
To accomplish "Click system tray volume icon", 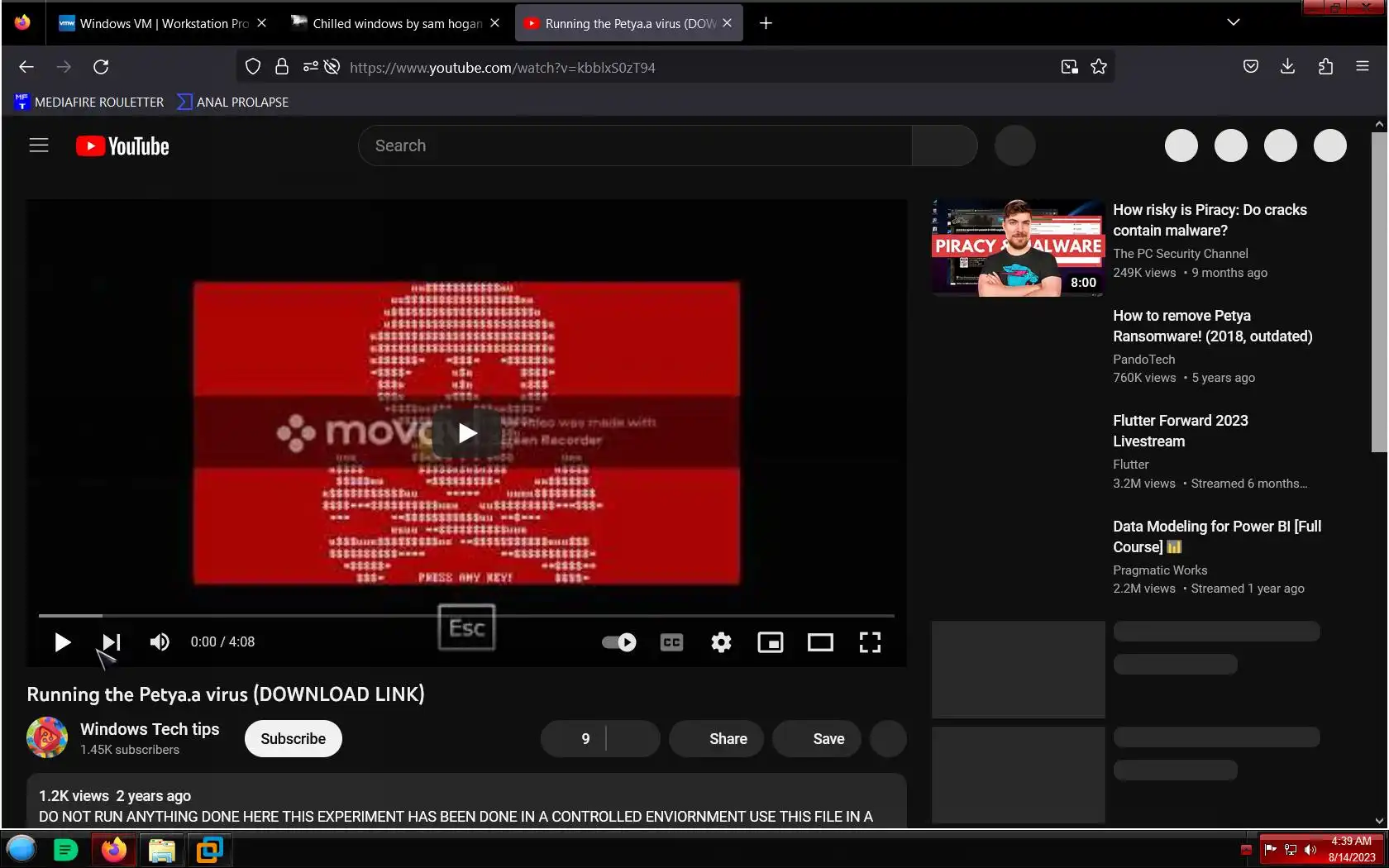I will click(1310, 850).
